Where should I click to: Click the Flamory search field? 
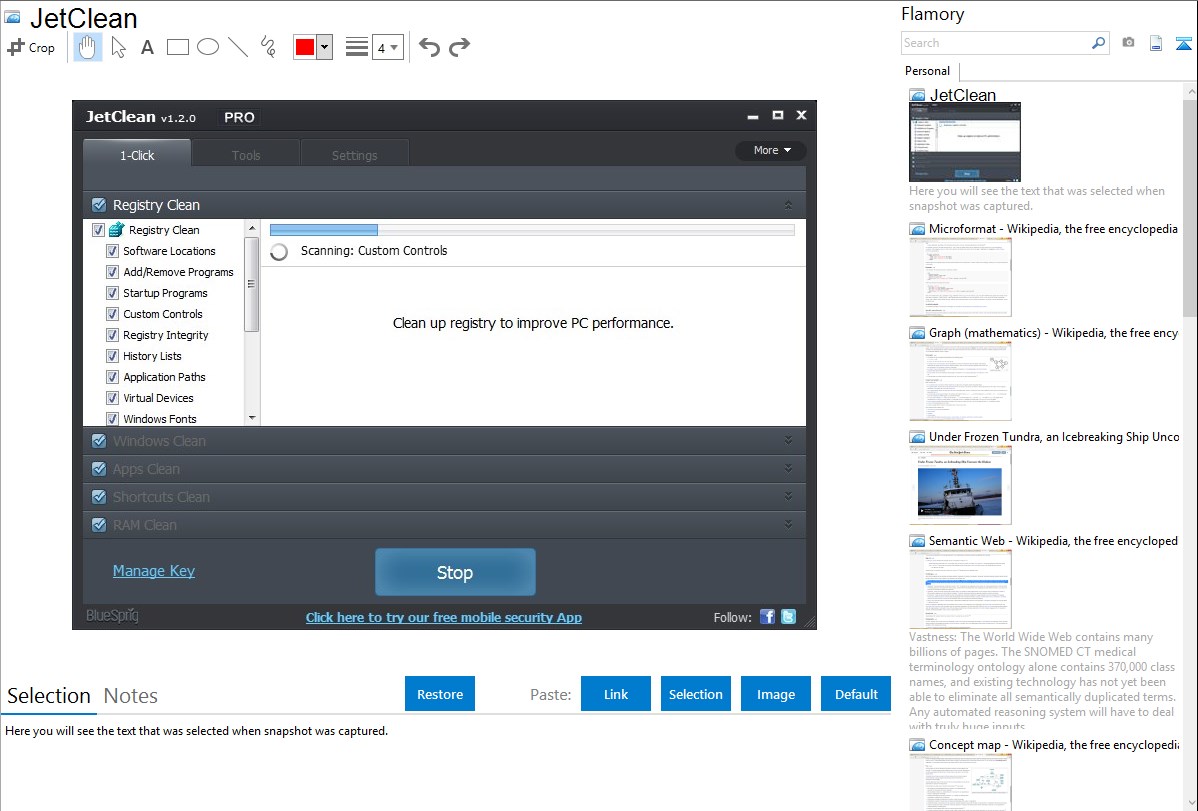tap(995, 43)
